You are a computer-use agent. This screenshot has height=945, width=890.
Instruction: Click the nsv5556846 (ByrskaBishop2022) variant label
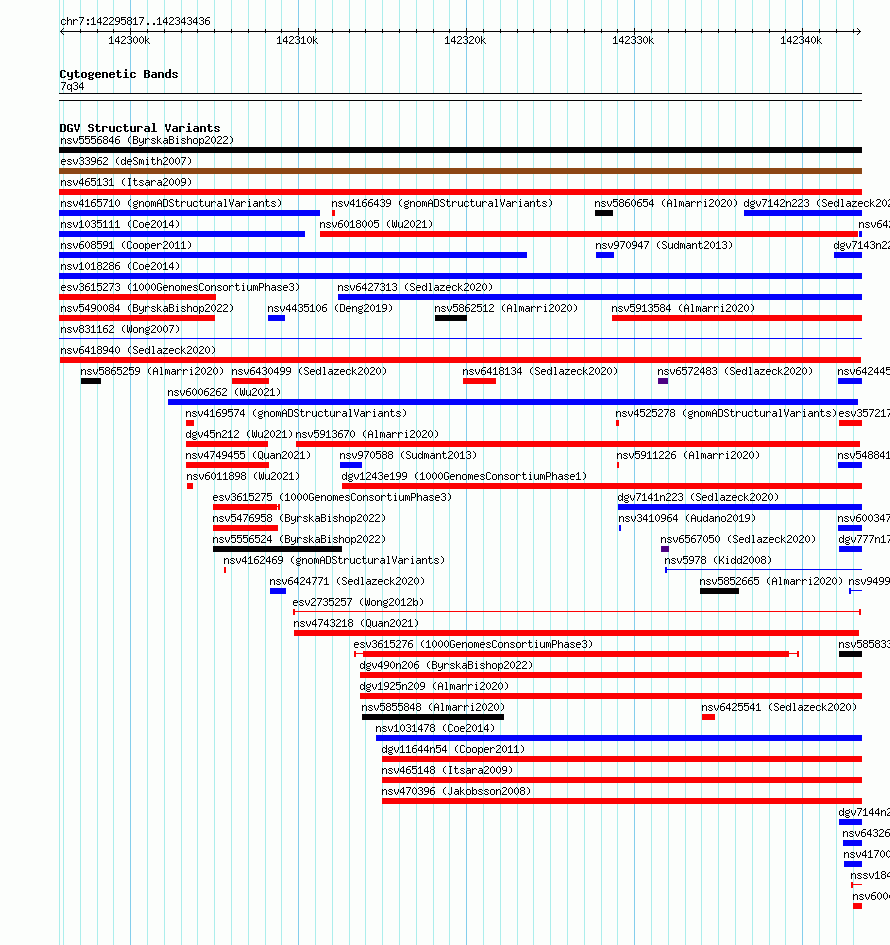146,140
